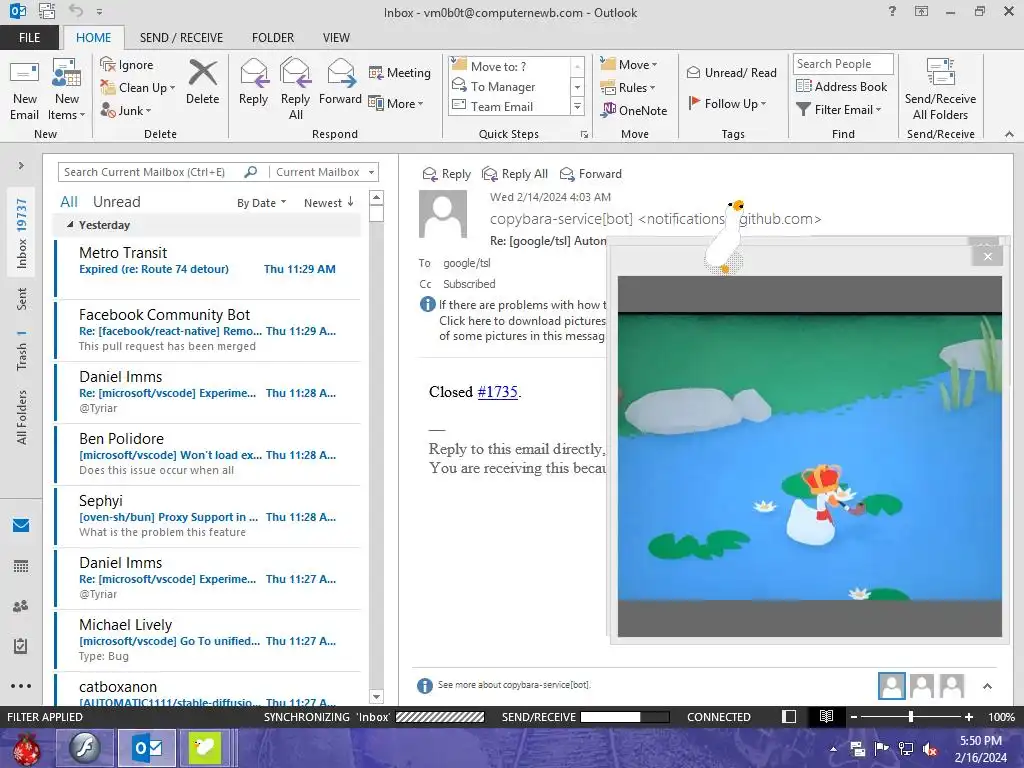This screenshot has height=768, width=1024.
Task: Open the Sephyi email
Action: click(x=208, y=516)
